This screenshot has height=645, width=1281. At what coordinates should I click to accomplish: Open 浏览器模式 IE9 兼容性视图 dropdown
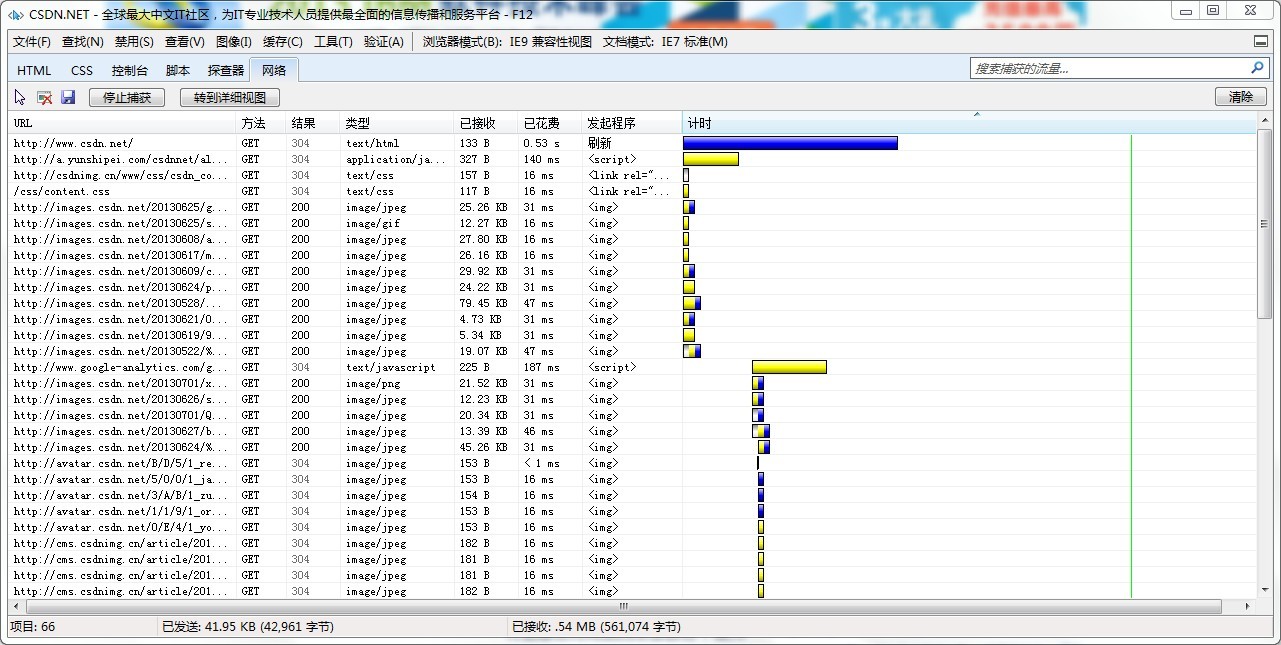(x=507, y=42)
